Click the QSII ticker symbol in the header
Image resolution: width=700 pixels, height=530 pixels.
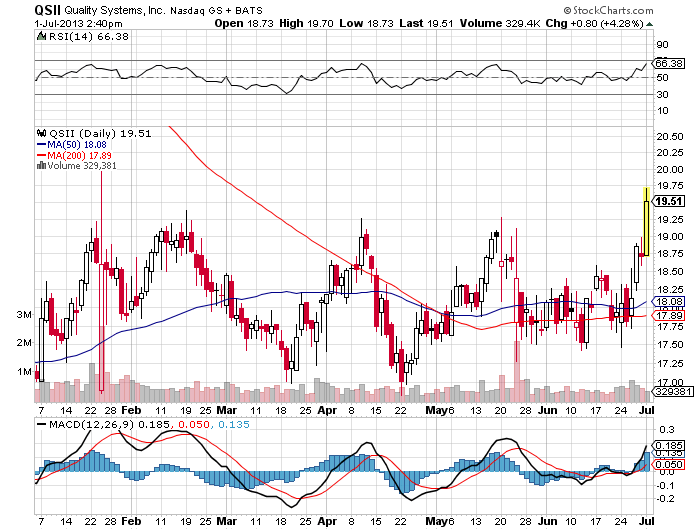pyautogui.click(x=48, y=10)
